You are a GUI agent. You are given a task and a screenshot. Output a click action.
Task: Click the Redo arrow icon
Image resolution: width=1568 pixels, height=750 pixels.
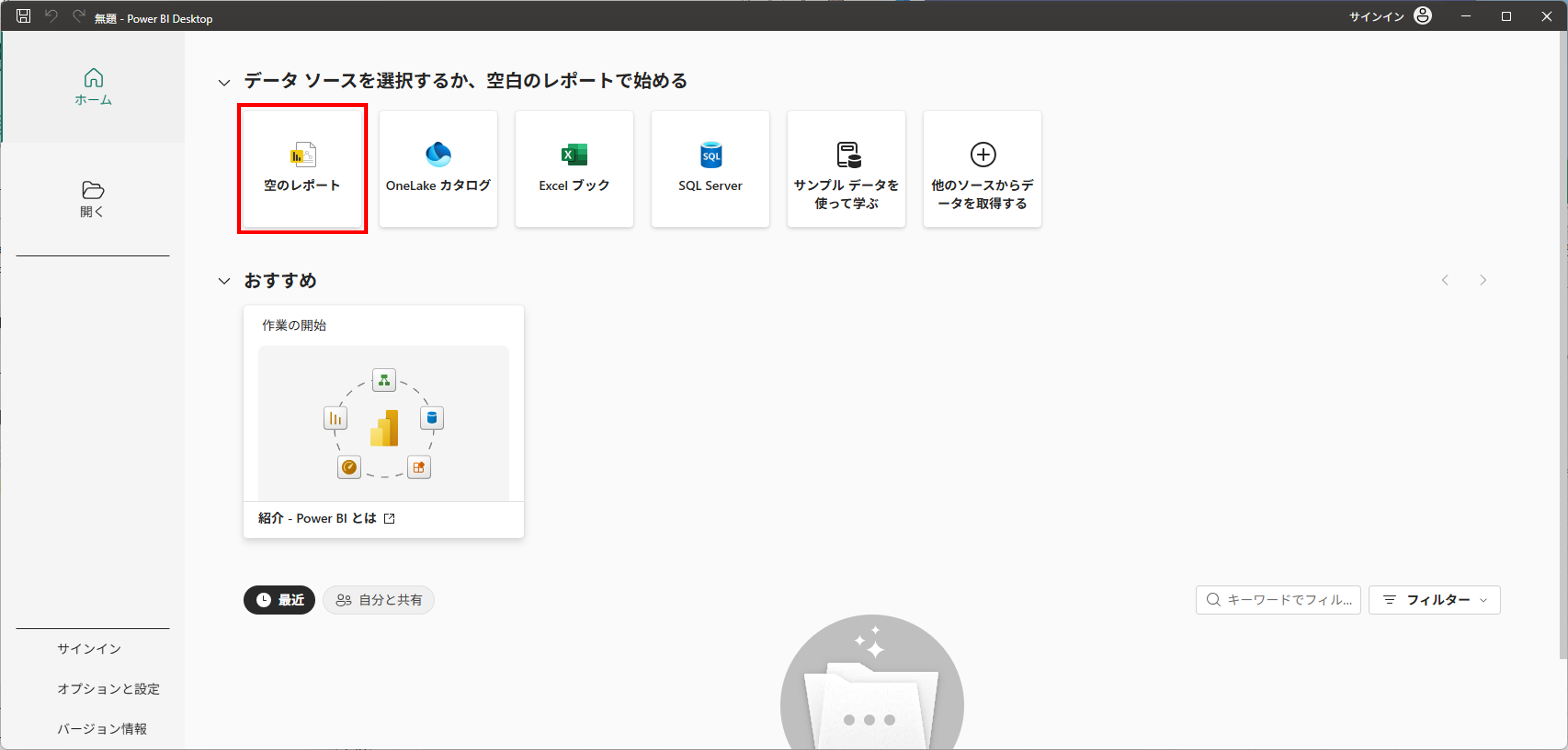pos(79,16)
